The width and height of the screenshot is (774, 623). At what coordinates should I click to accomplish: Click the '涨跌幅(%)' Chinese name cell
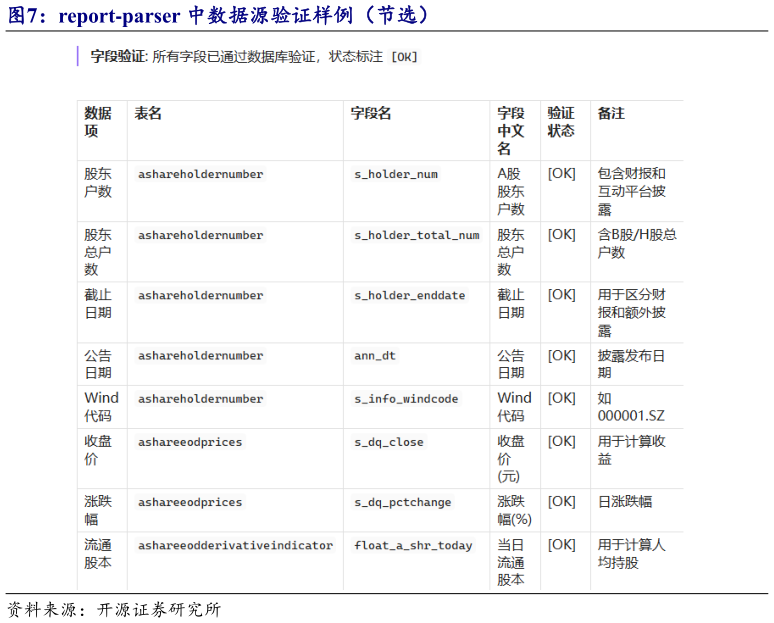(514, 511)
